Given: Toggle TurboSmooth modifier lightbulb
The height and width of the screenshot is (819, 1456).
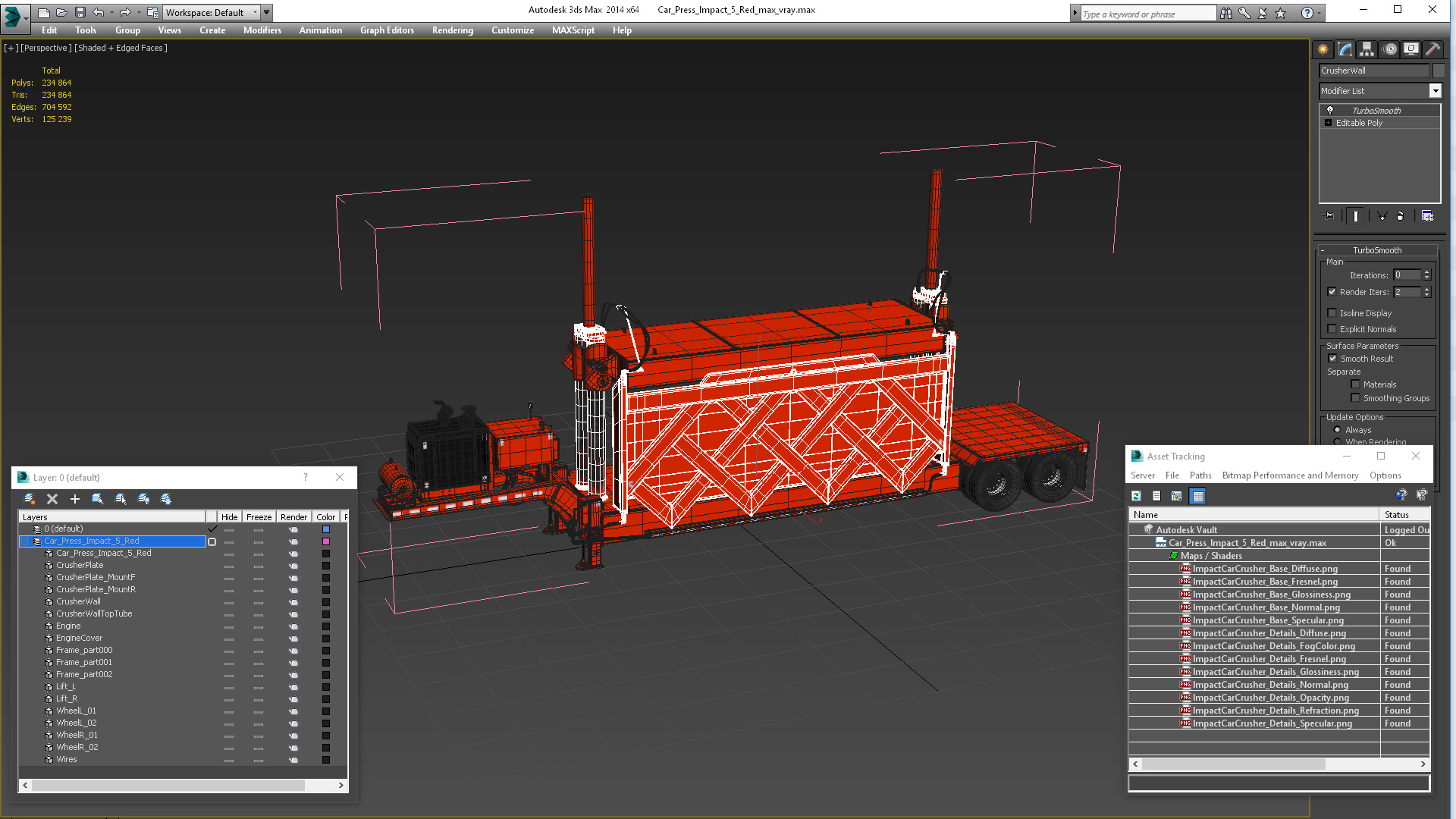Looking at the screenshot, I should click(1329, 111).
